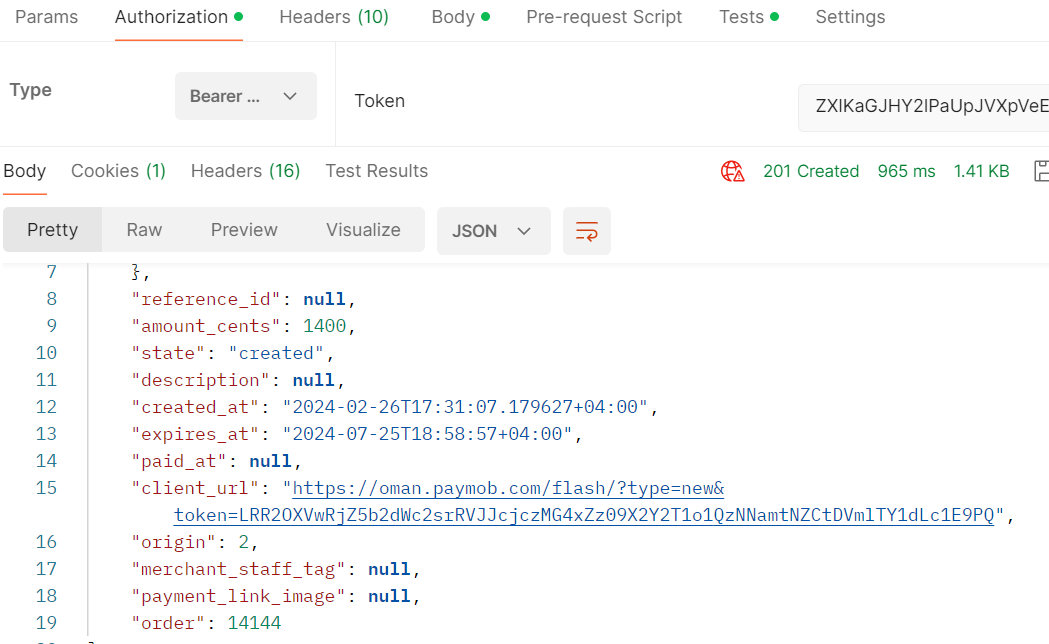Open the Tests tab
The height and width of the screenshot is (644, 1049).
point(742,17)
